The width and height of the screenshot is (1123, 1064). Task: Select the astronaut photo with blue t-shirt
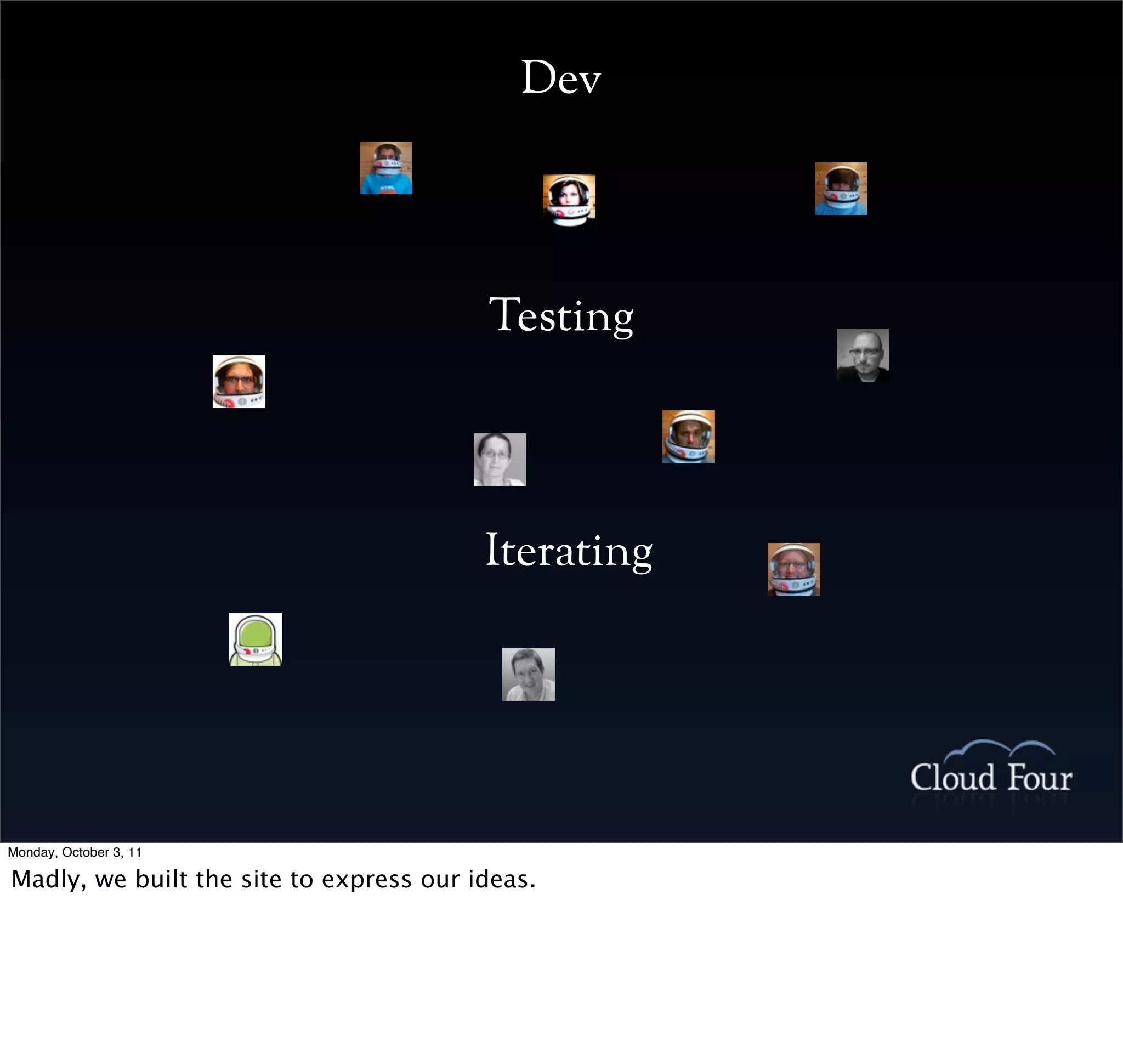(385, 168)
